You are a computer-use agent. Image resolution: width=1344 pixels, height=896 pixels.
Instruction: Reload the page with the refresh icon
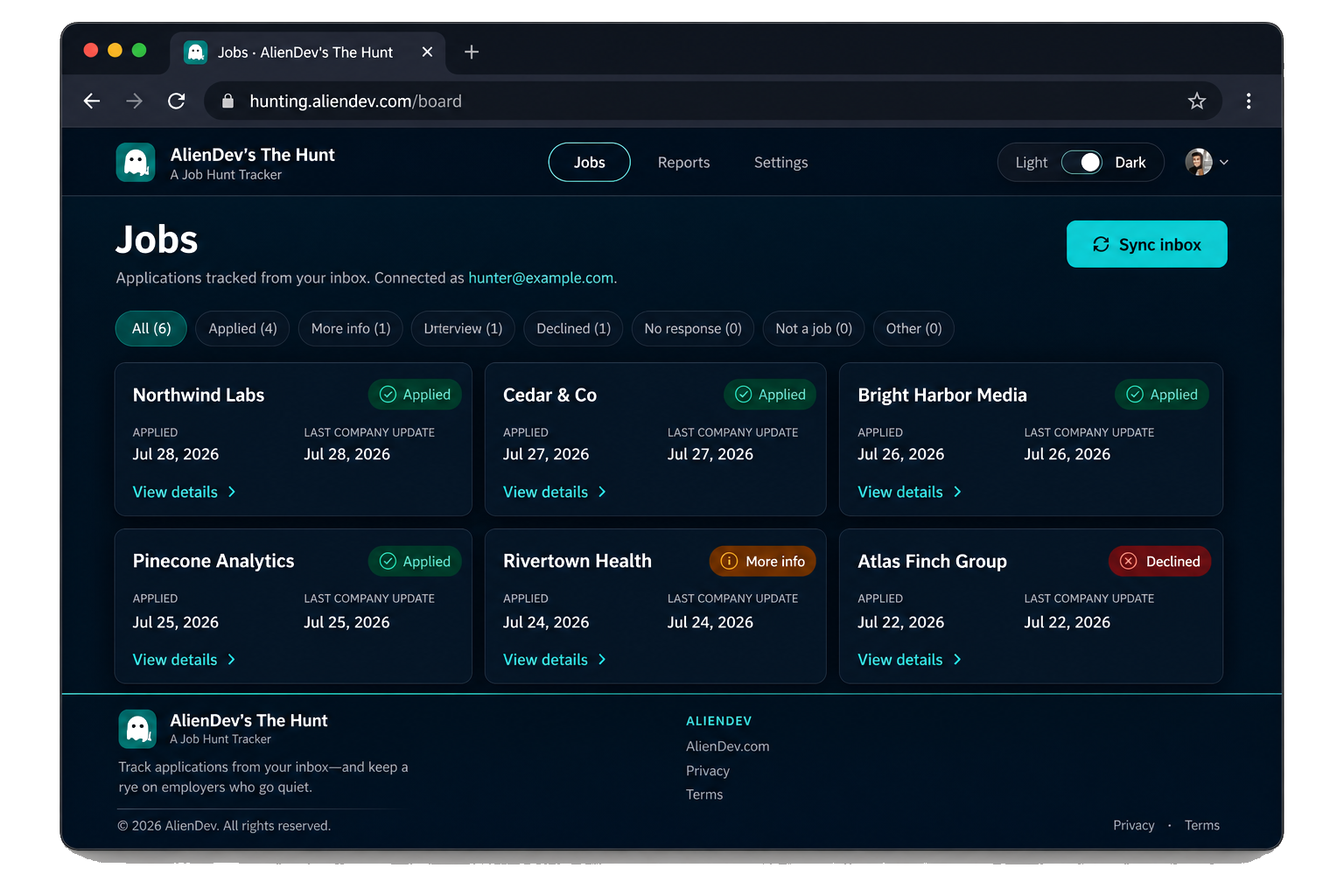click(x=177, y=101)
